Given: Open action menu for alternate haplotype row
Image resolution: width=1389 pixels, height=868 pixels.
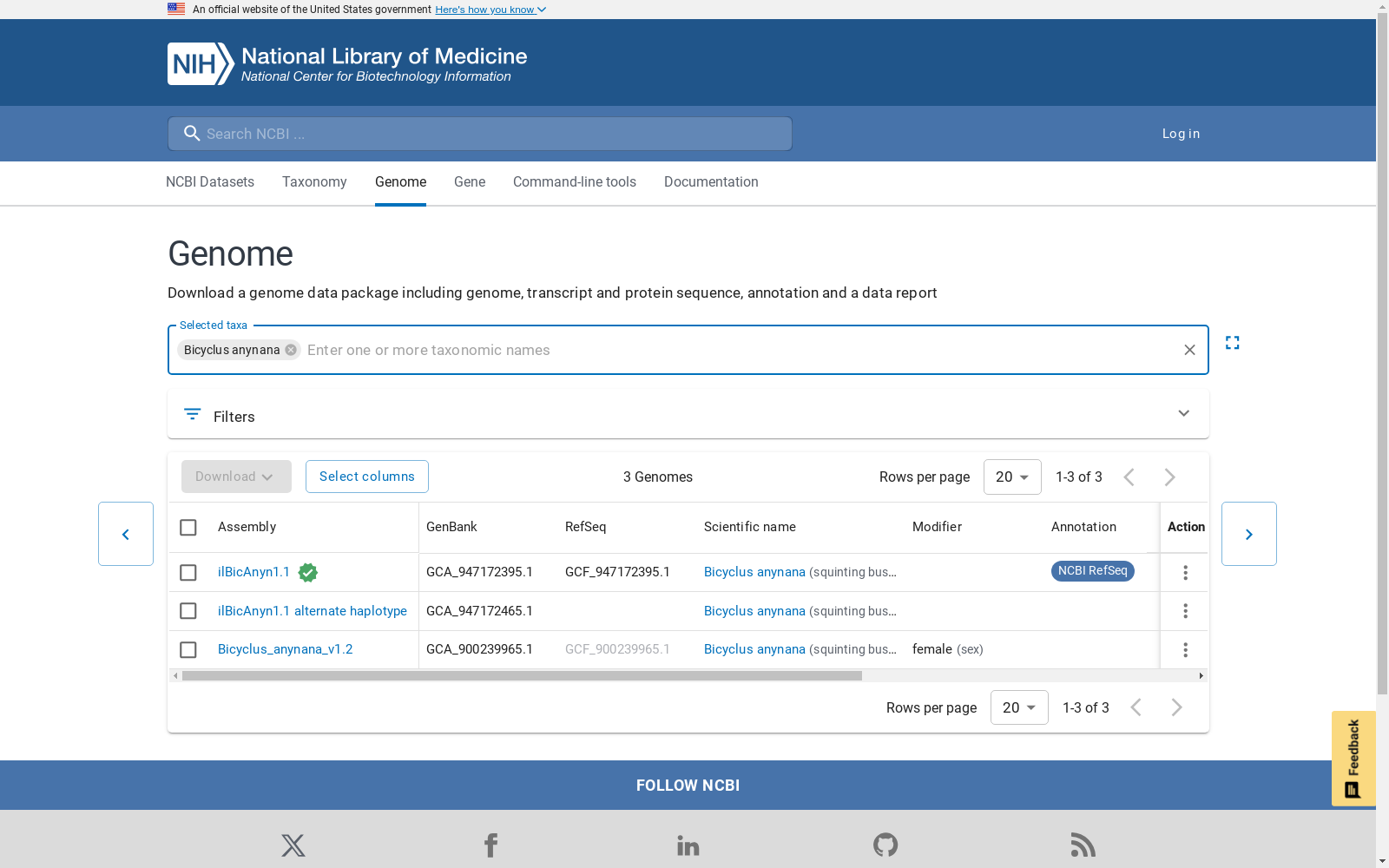Looking at the screenshot, I should tap(1185, 611).
